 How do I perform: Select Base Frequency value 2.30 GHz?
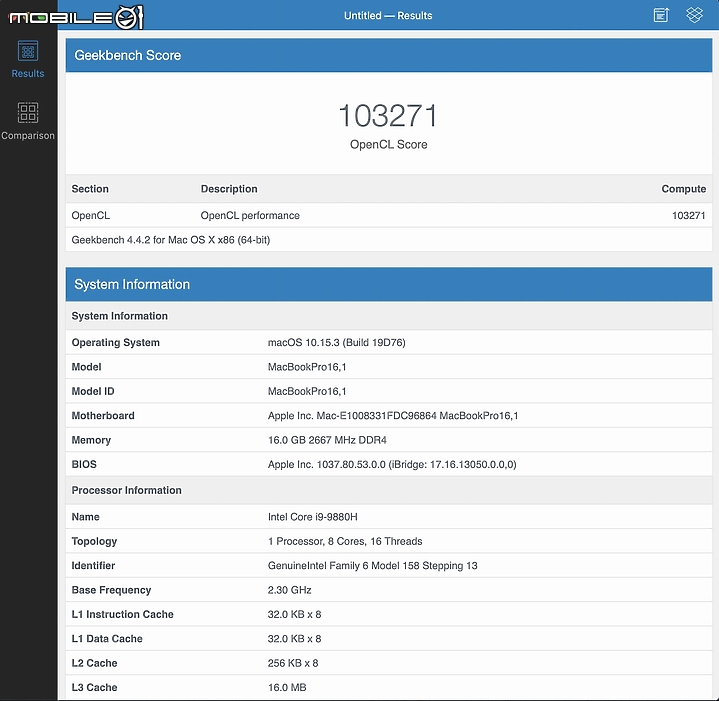click(x=289, y=590)
